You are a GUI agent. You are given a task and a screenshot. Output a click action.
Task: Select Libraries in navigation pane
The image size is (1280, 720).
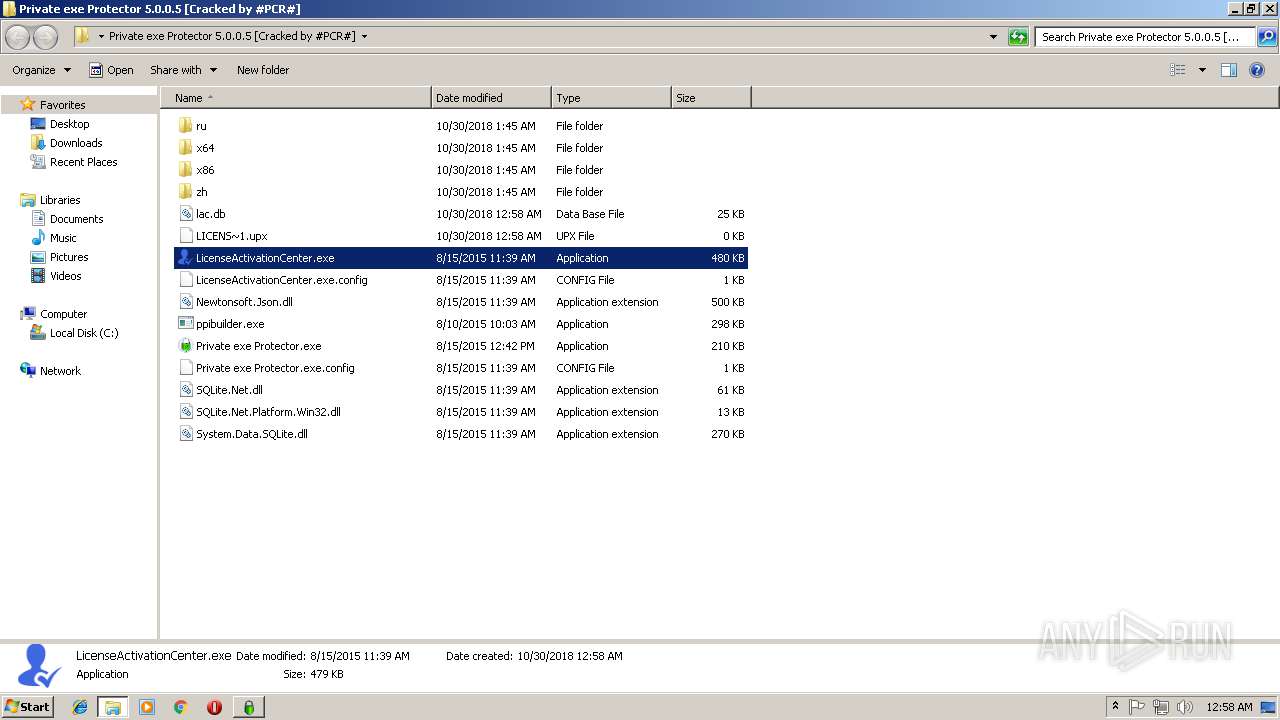click(60, 200)
